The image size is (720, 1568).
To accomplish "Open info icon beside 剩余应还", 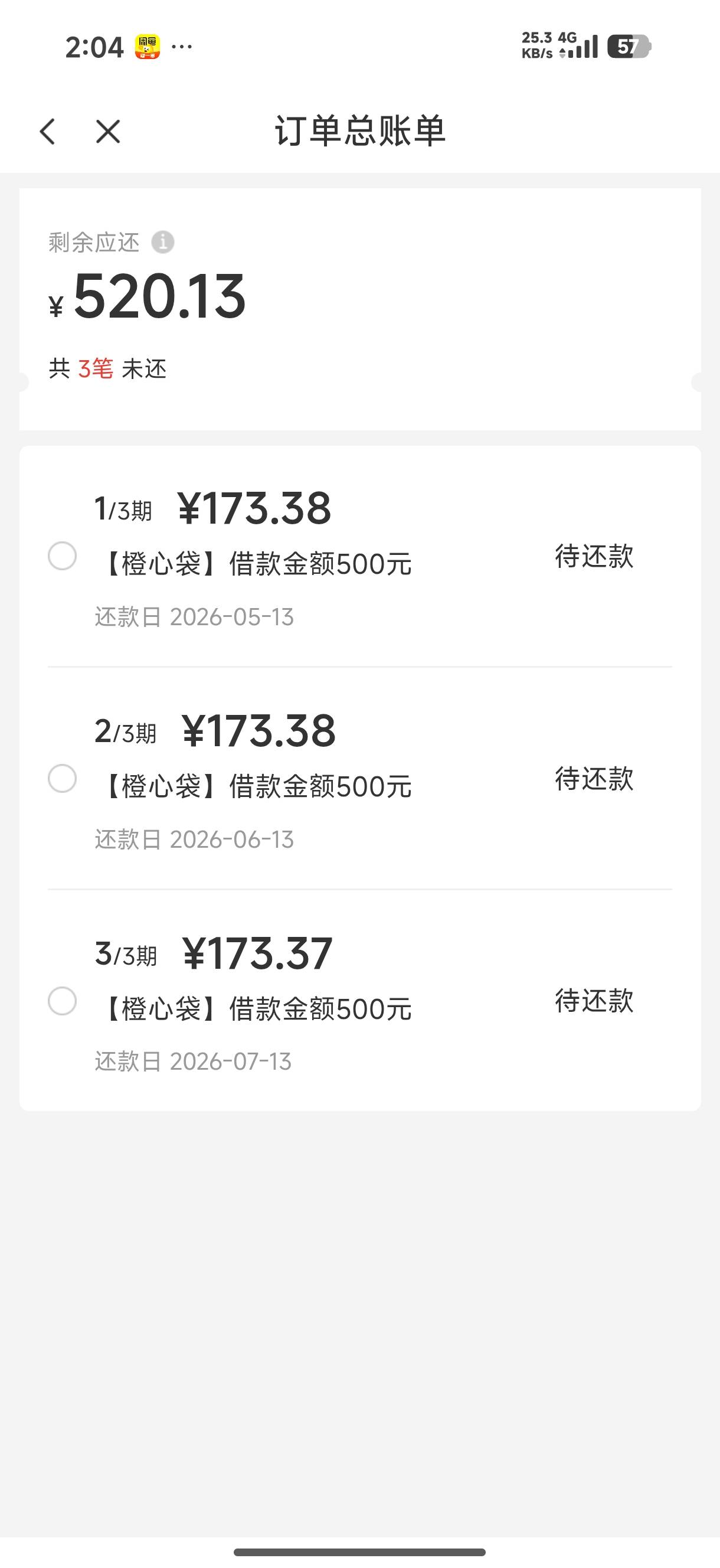I will 162,242.
